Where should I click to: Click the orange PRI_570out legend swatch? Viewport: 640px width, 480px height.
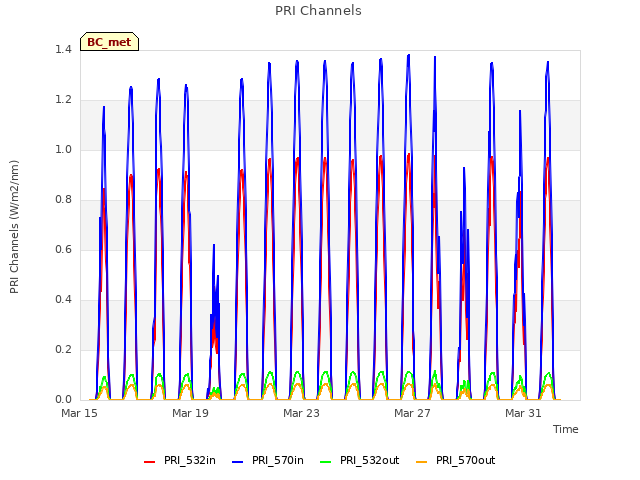(x=422, y=462)
